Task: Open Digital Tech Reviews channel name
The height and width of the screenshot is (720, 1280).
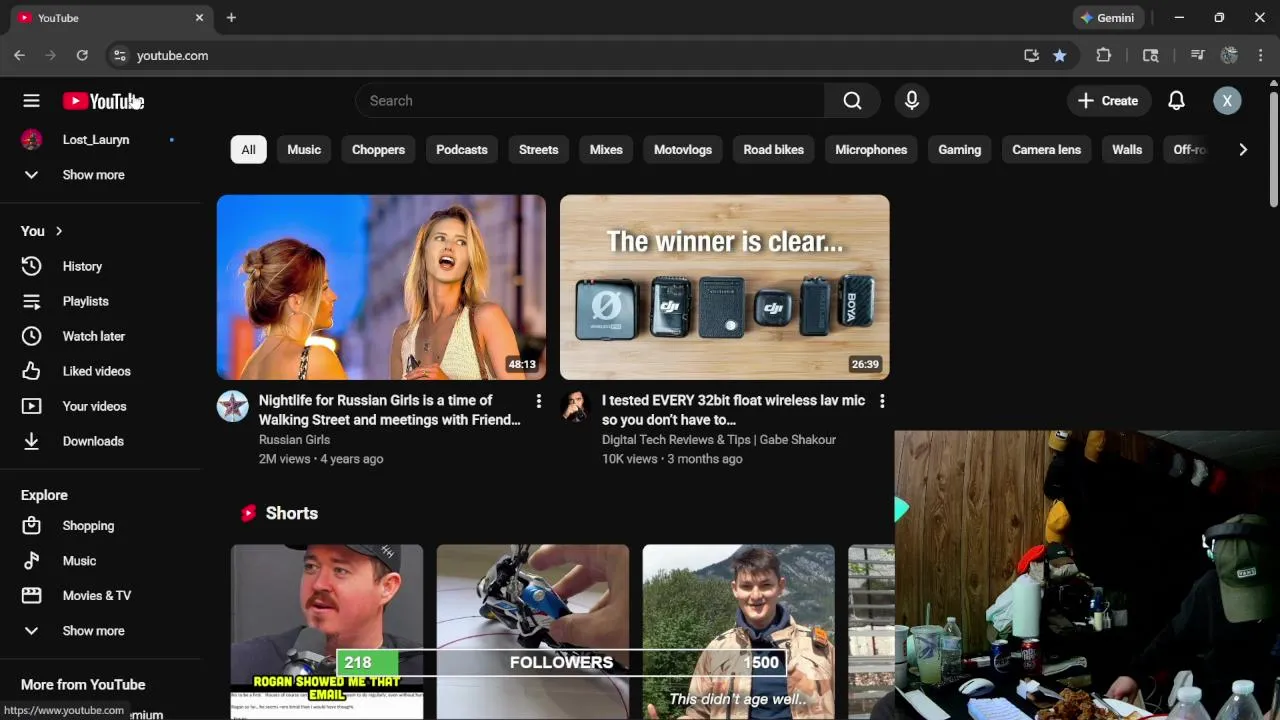Action: (x=719, y=439)
